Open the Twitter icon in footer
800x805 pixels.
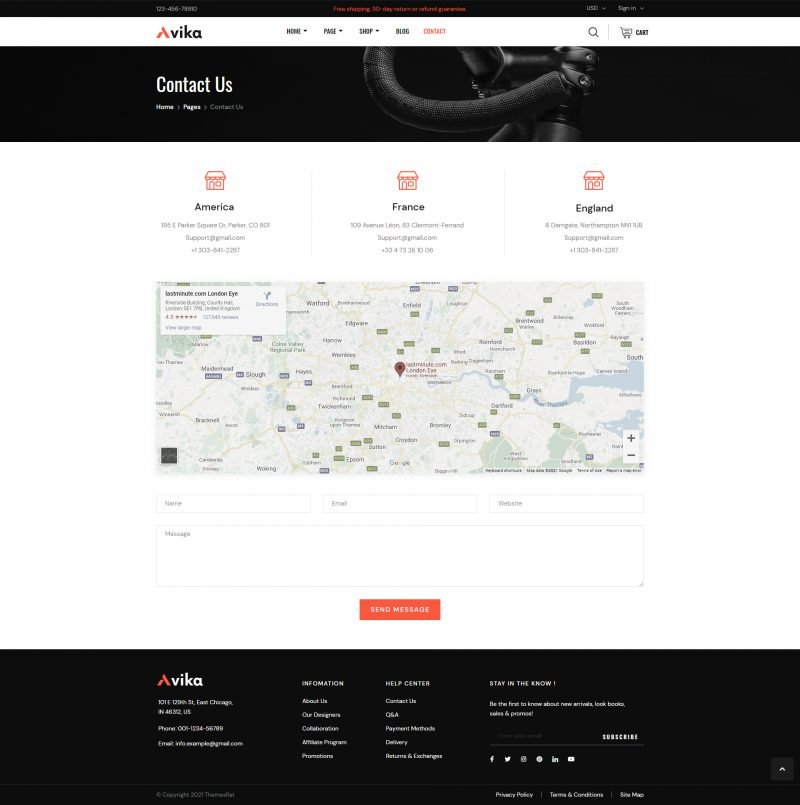[507, 759]
